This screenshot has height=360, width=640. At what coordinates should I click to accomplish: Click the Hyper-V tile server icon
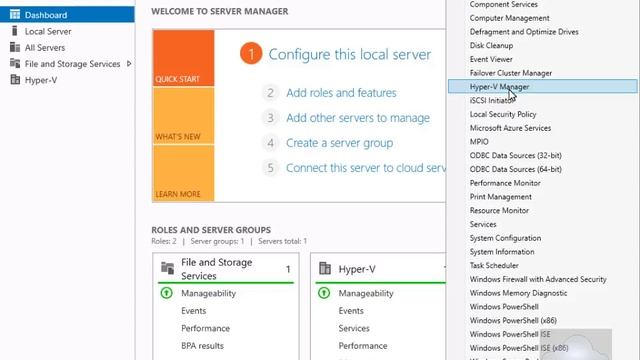click(x=325, y=268)
